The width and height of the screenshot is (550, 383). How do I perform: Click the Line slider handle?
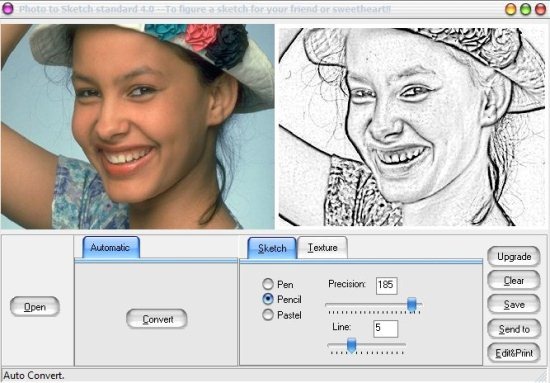pyautogui.click(x=351, y=345)
